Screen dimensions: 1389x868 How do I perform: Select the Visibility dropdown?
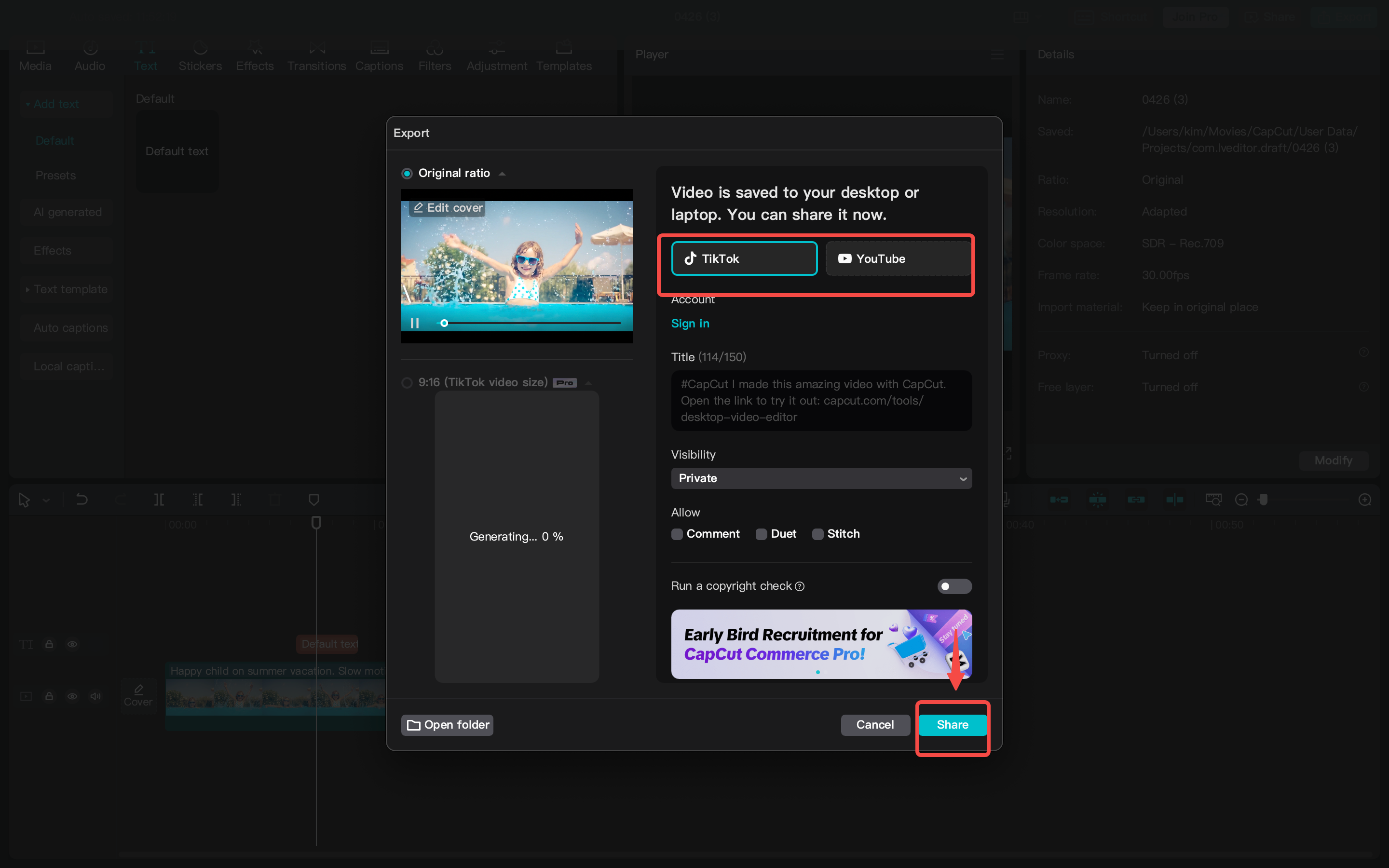pyautogui.click(x=820, y=478)
